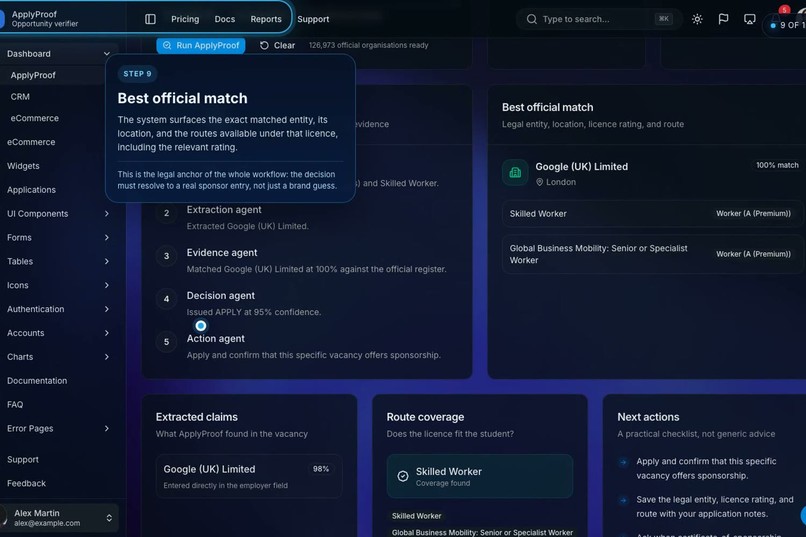Select Global Business Mobility route row
Image resolution: width=806 pixels, height=537 pixels.
click(x=652, y=254)
